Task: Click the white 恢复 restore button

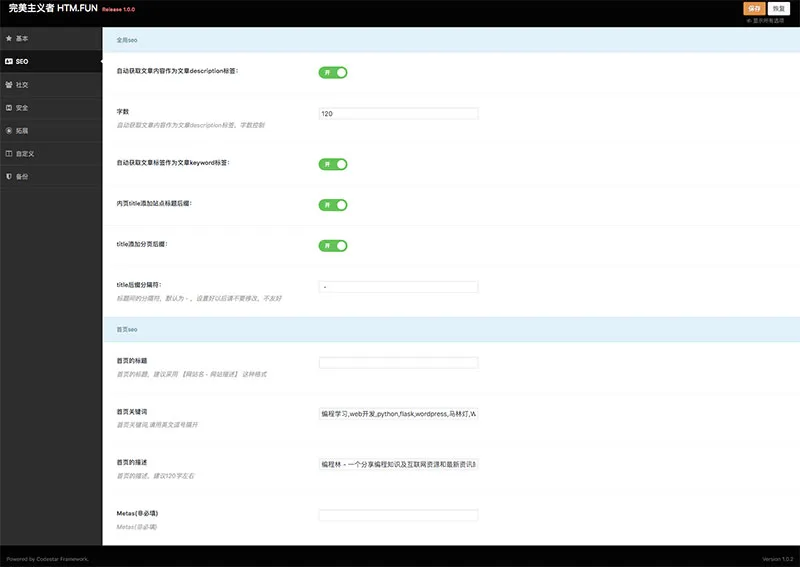Action: click(779, 9)
